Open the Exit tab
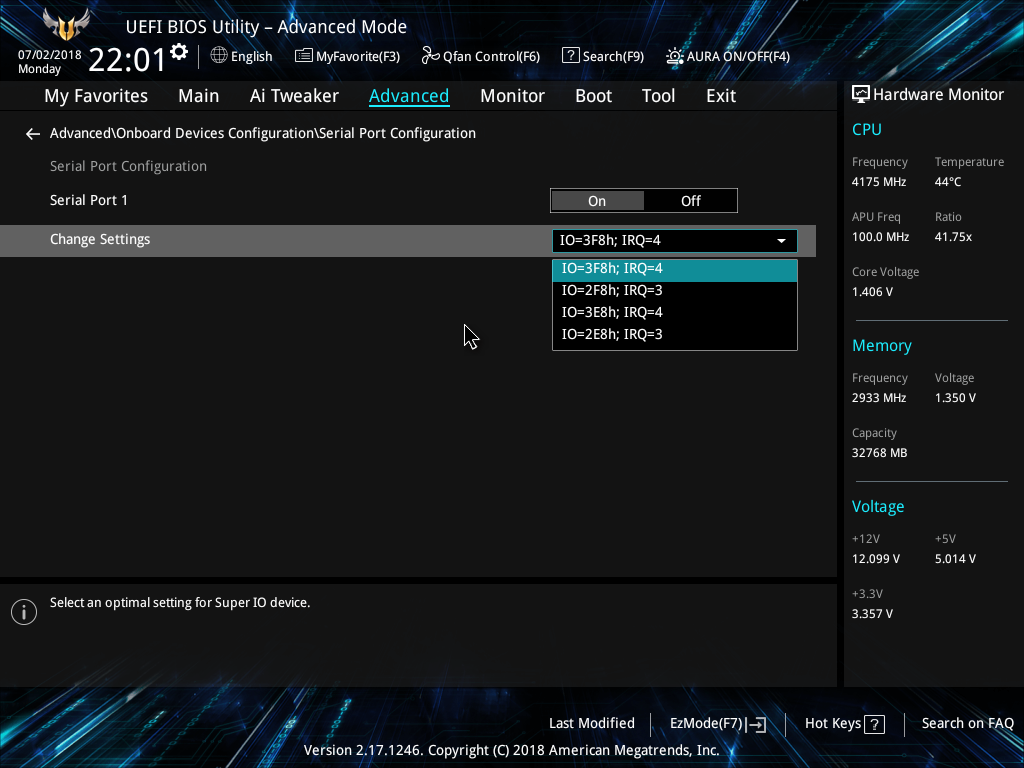 click(x=721, y=96)
